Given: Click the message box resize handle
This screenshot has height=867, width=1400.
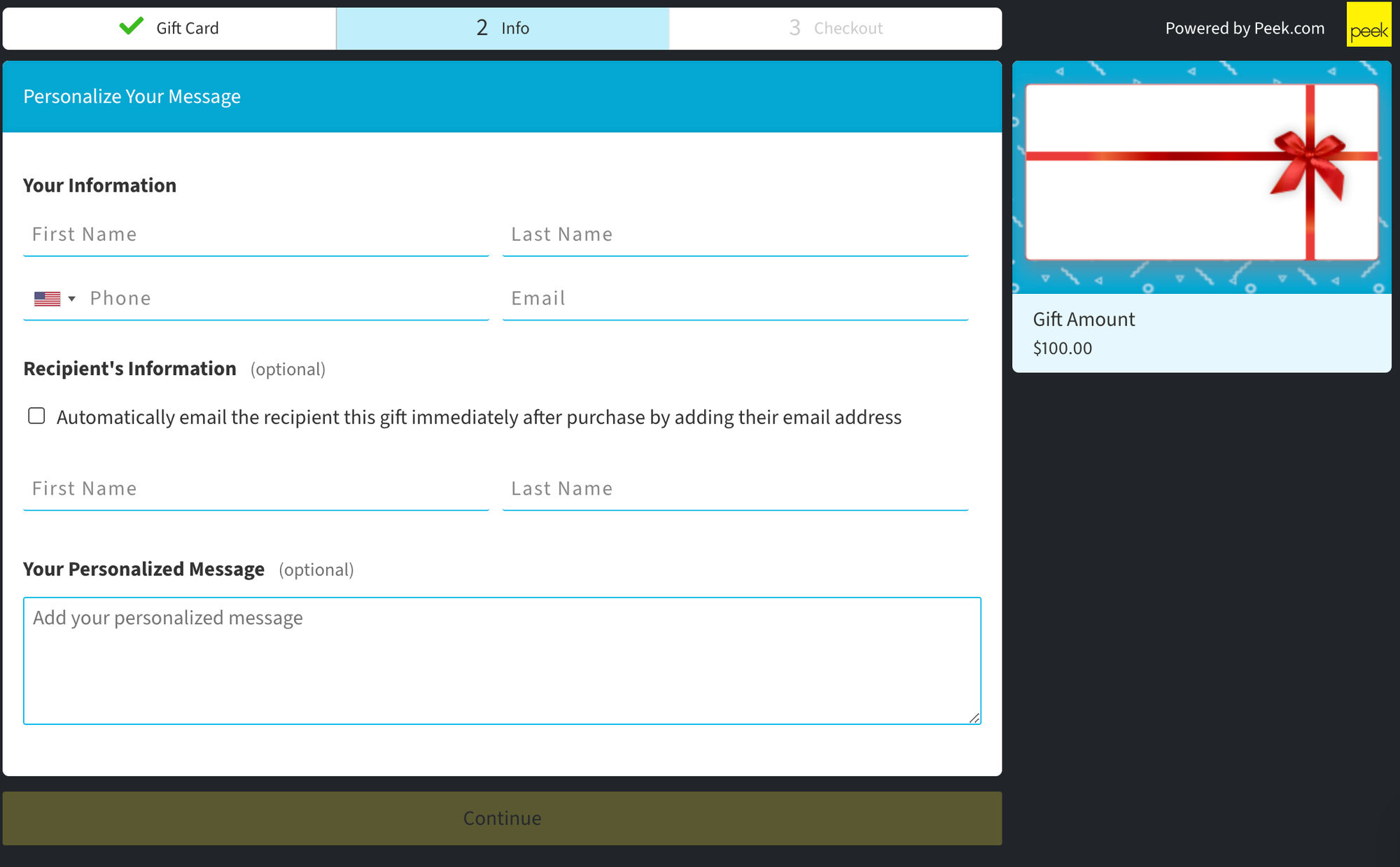Looking at the screenshot, I should tap(974, 717).
